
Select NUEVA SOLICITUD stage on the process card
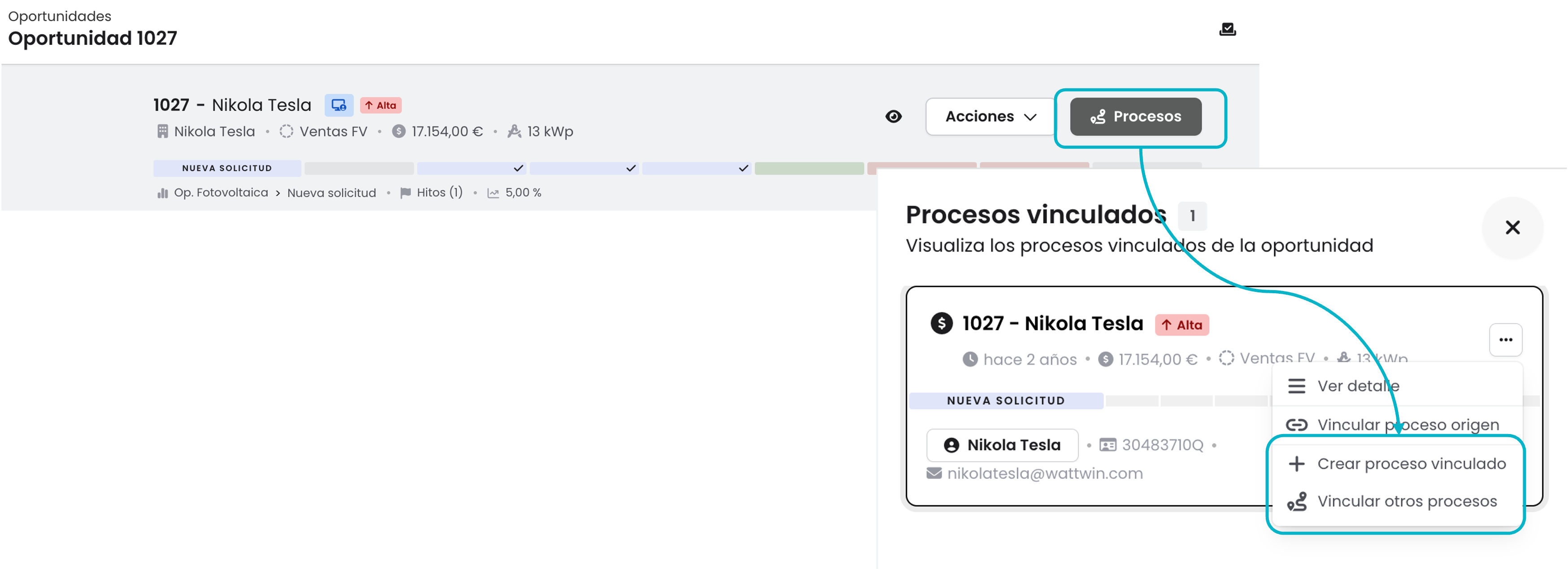[1006, 400]
